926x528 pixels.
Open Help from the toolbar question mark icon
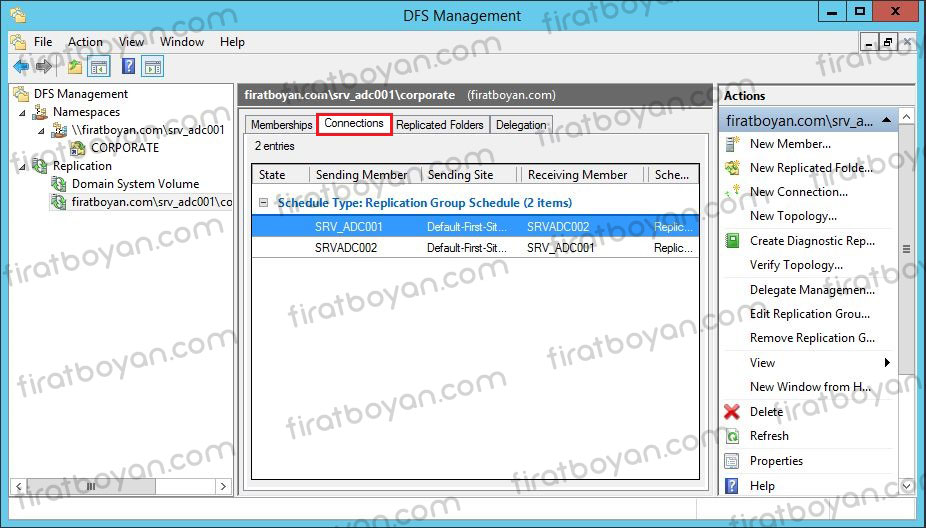[x=128, y=66]
